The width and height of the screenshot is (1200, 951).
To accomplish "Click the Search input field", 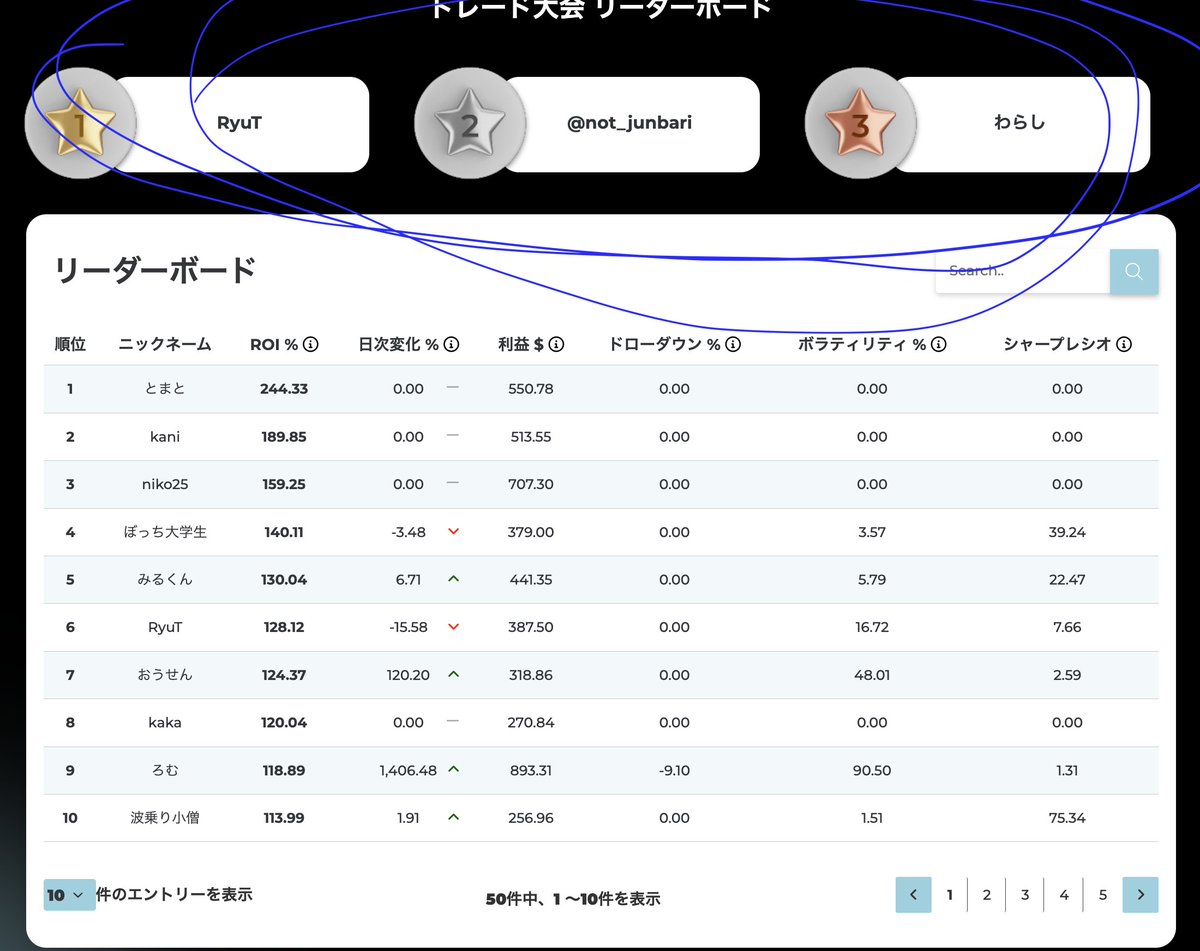I will click(1023, 271).
